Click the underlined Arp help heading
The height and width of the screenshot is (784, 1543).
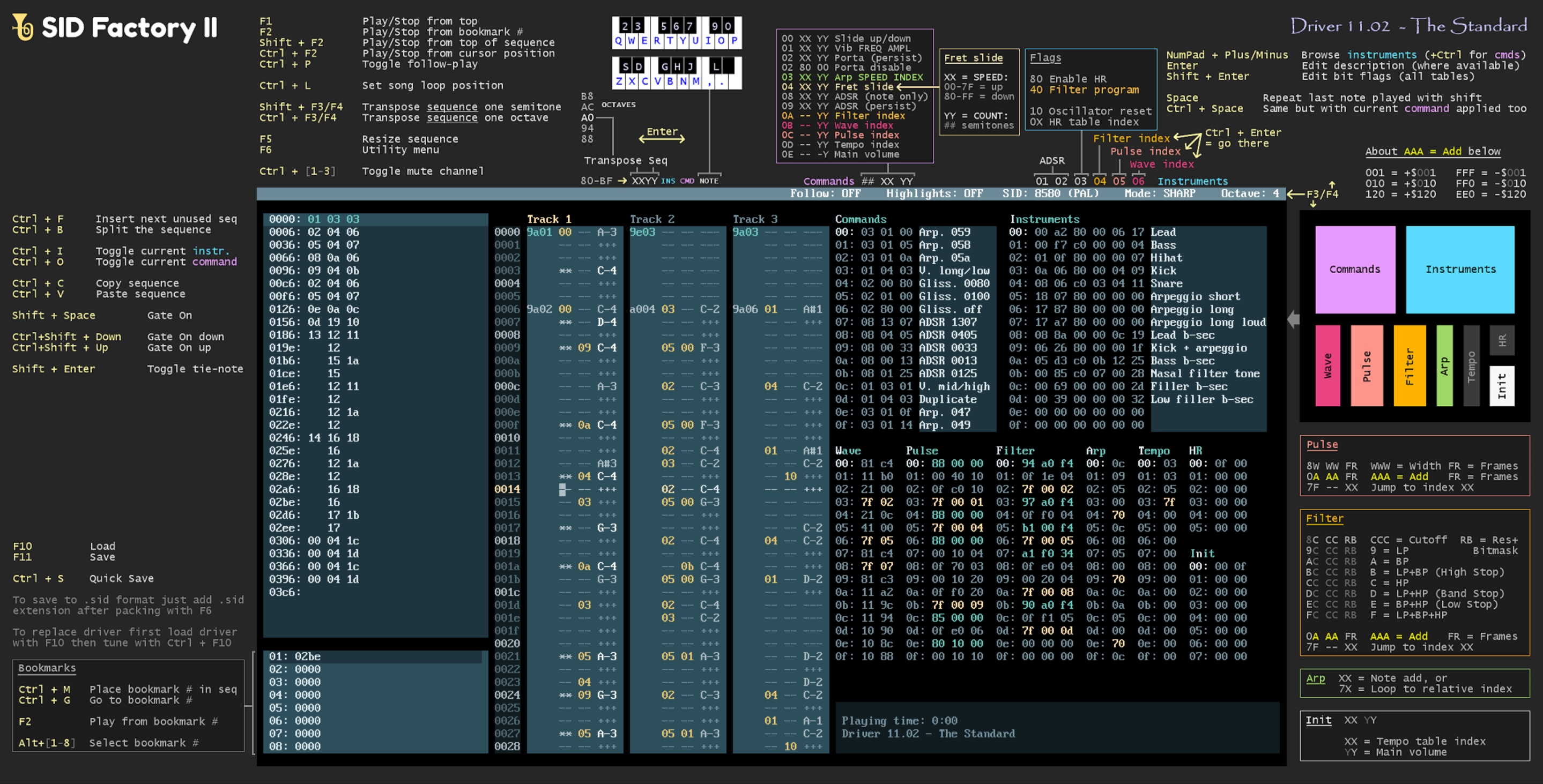1315,678
